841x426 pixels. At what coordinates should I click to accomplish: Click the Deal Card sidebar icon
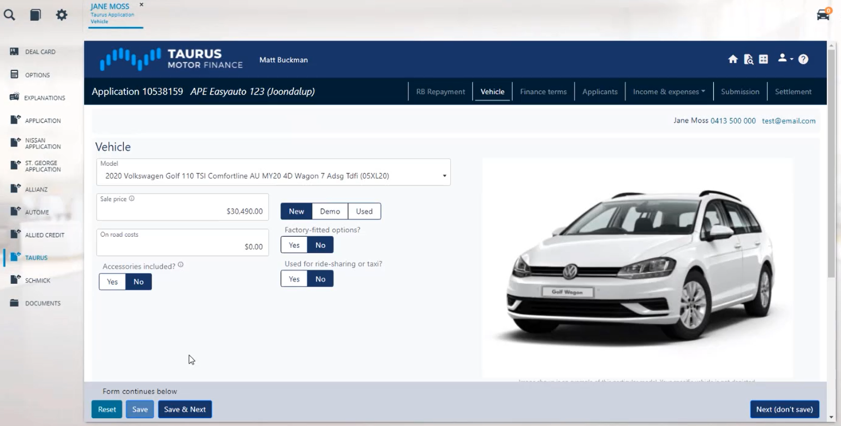pos(14,52)
